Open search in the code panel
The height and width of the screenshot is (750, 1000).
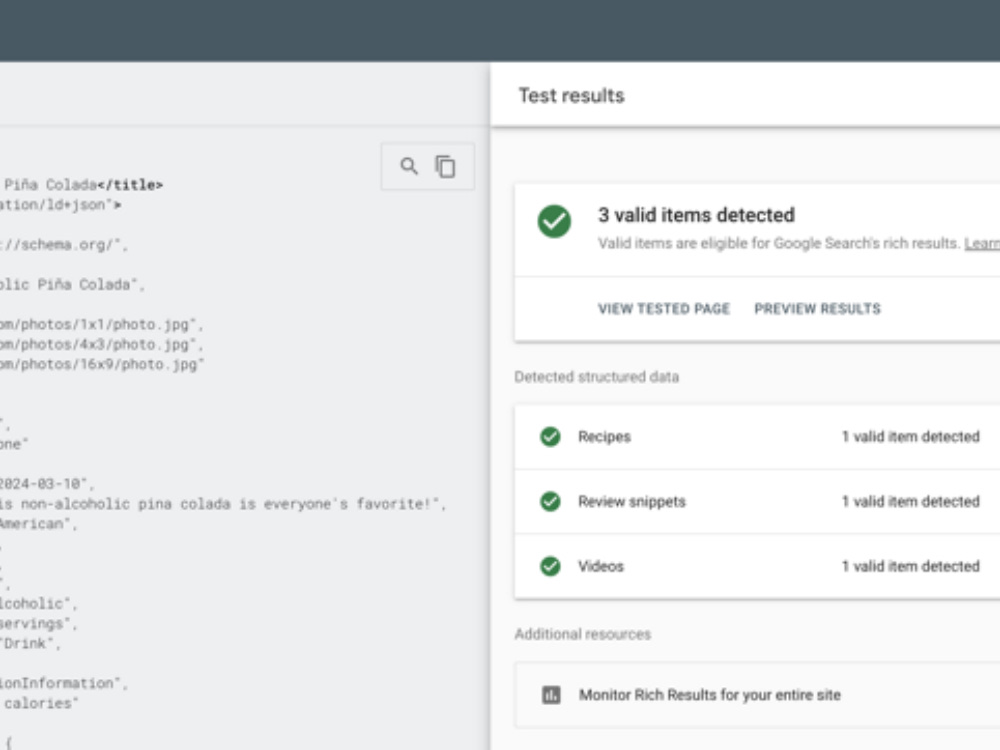[409, 166]
